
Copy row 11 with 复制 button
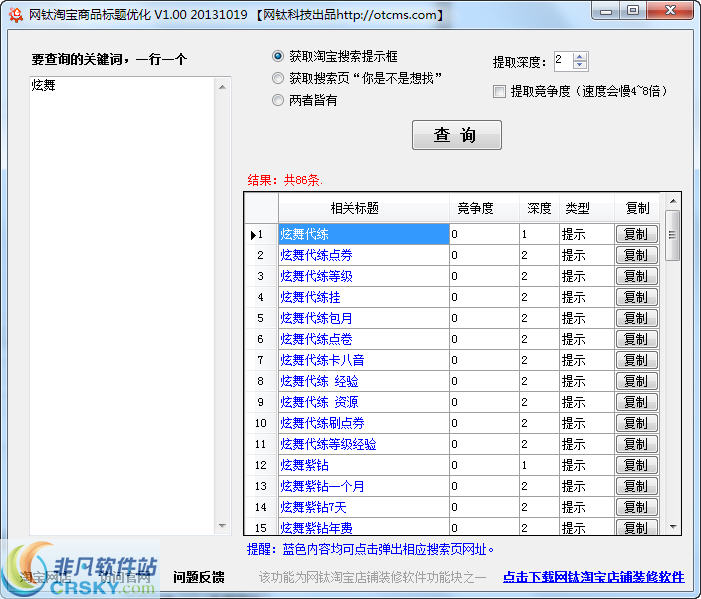tap(637, 444)
